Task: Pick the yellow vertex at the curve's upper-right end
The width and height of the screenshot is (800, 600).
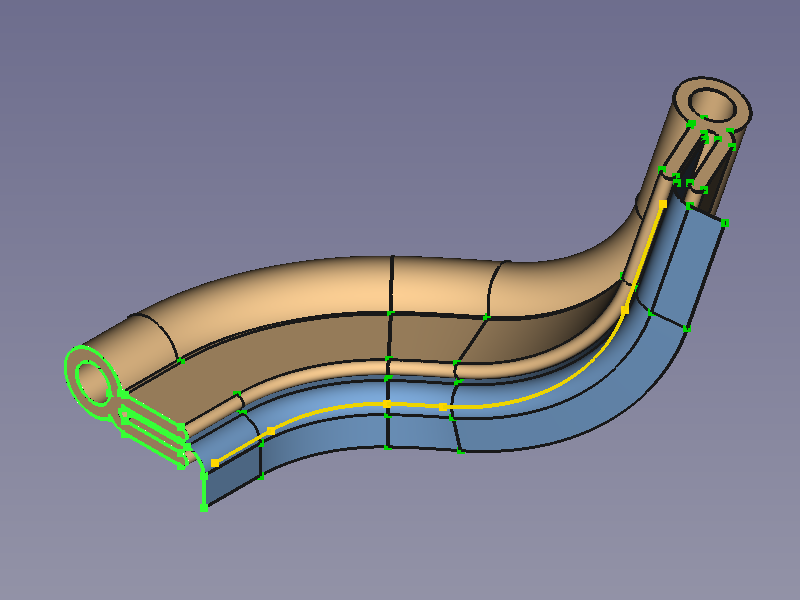Action: tap(662, 203)
